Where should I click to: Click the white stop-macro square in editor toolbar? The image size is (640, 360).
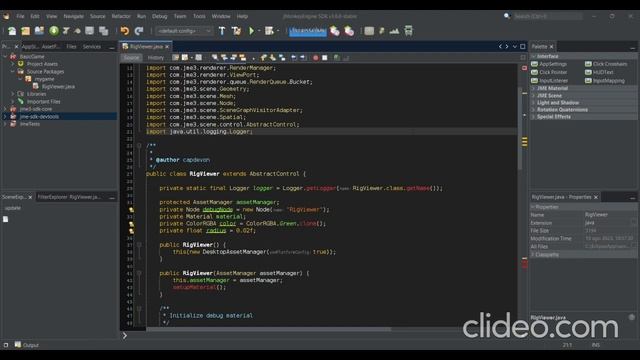[324, 58]
